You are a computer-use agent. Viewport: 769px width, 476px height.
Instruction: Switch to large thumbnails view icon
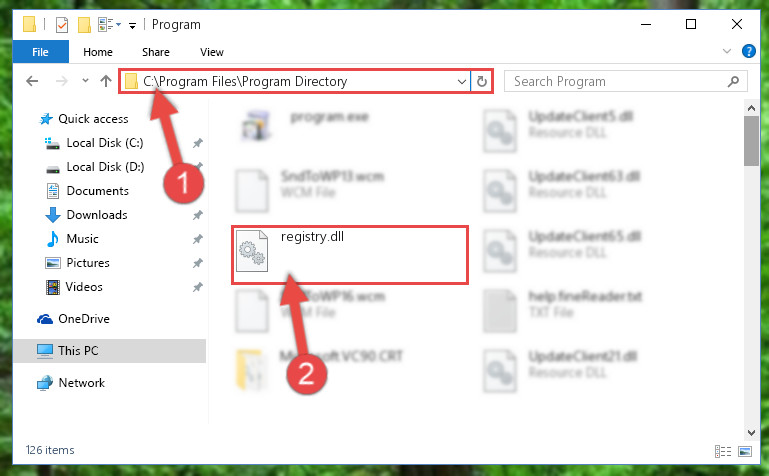[745, 451]
